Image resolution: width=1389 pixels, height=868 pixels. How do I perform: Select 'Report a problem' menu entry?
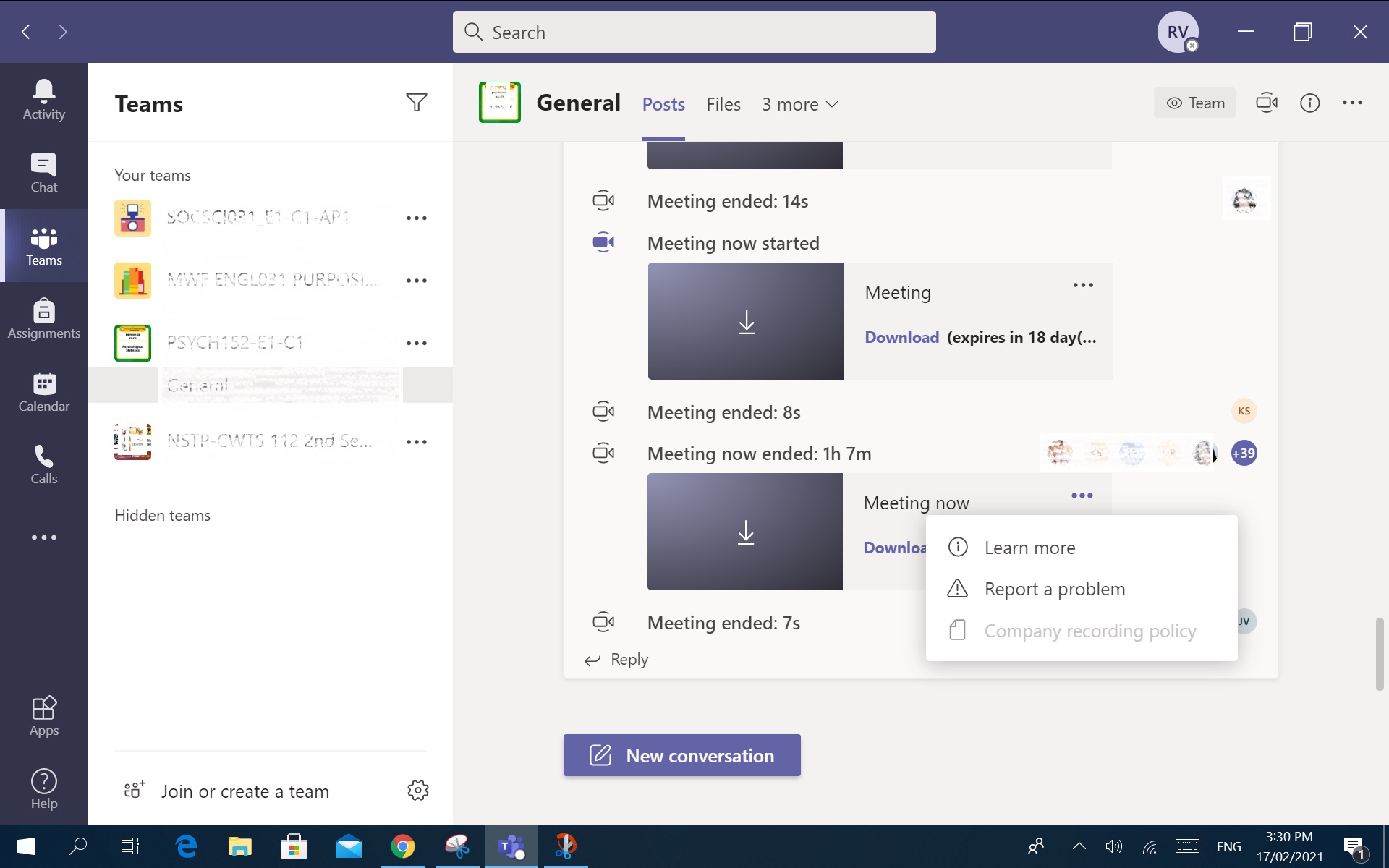(x=1054, y=589)
